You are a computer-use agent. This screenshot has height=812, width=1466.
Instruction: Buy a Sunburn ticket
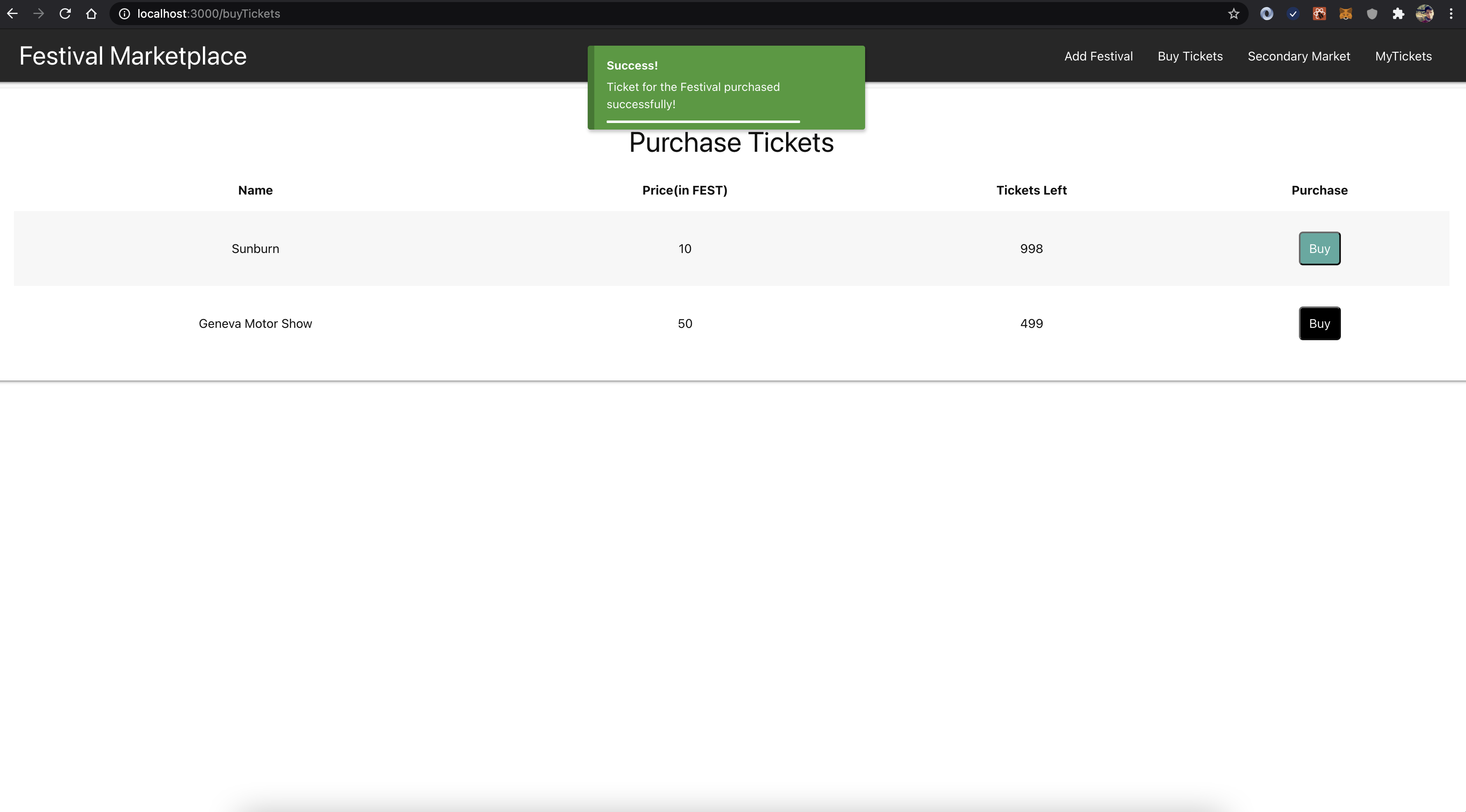tap(1319, 248)
